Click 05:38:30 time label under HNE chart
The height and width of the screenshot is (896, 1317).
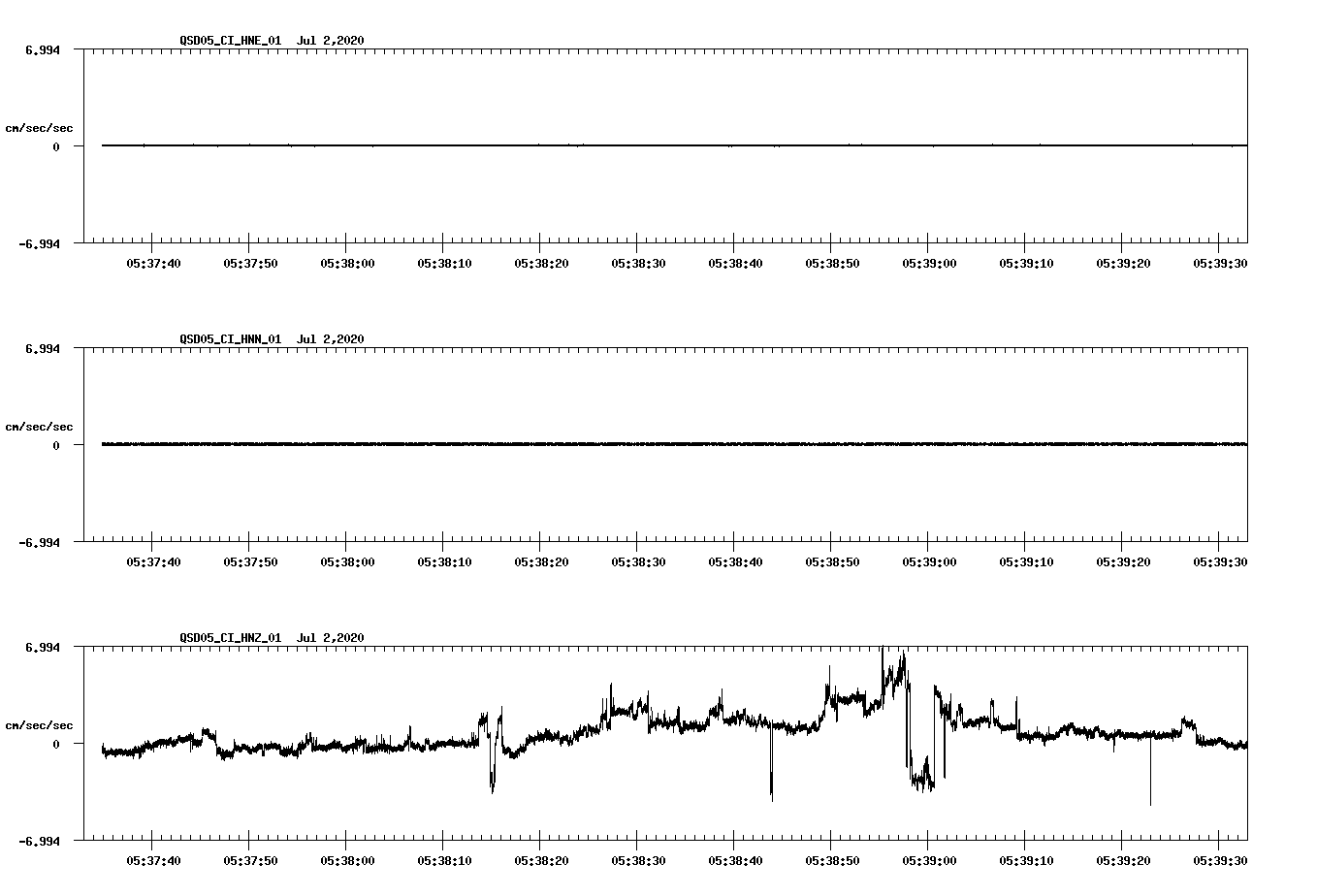tap(638, 264)
